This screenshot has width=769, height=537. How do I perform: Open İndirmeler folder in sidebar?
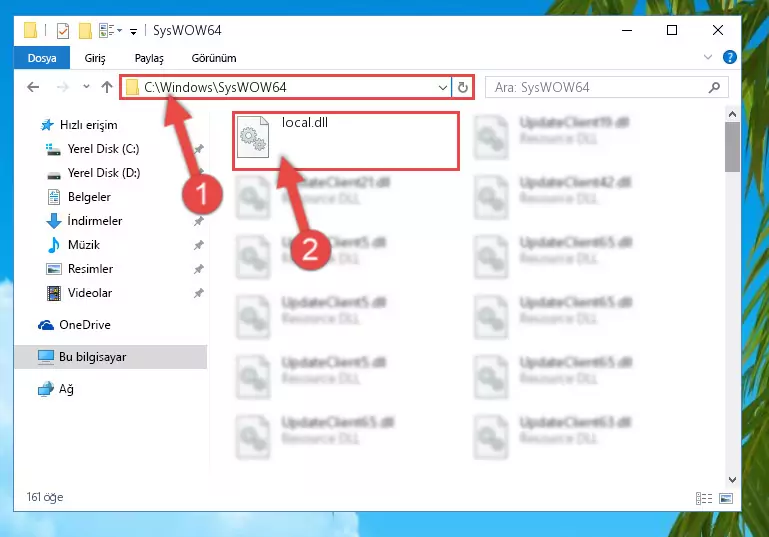point(95,221)
